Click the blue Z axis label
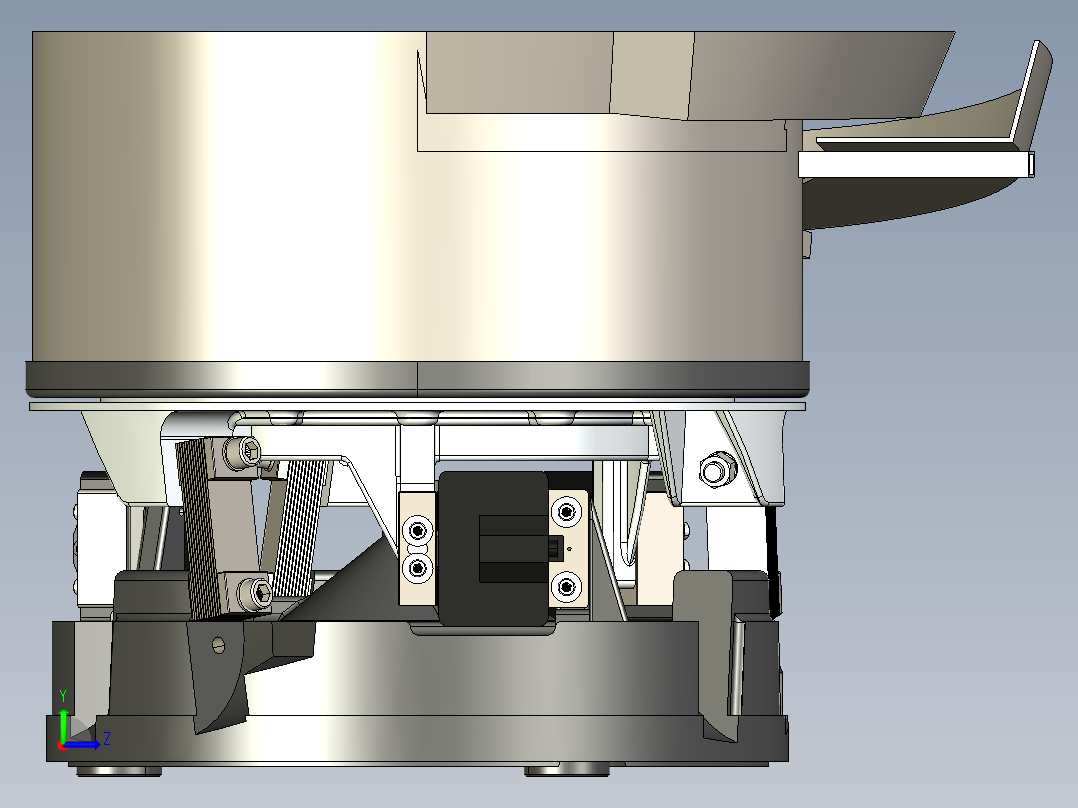 coord(107,739)
